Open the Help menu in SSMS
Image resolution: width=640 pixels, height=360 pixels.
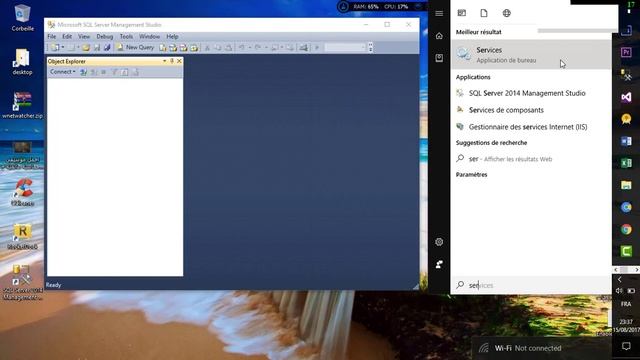click(172, 37)
